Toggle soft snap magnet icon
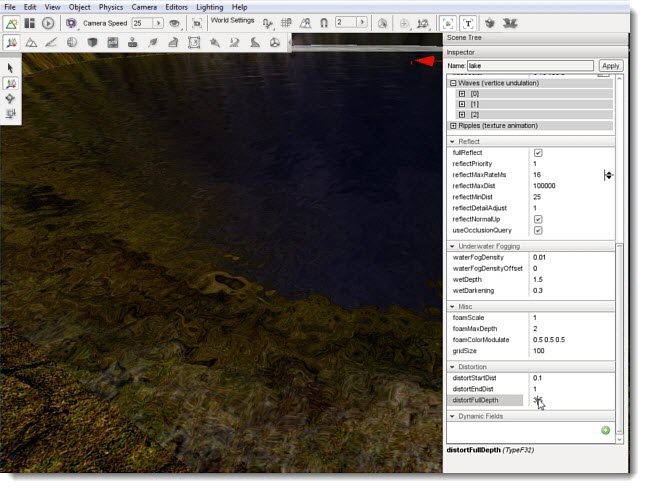The height and width of the screenshot is (488, 645). click(x=324, y=23)
